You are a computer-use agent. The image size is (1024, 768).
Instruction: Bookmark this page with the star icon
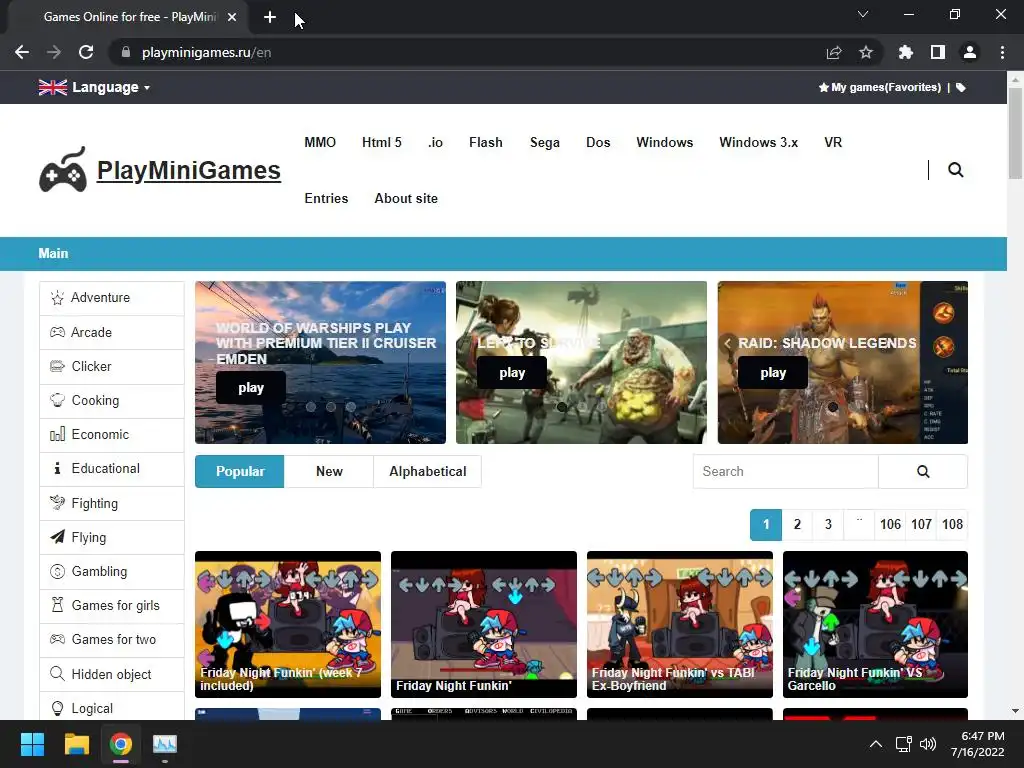866,52
